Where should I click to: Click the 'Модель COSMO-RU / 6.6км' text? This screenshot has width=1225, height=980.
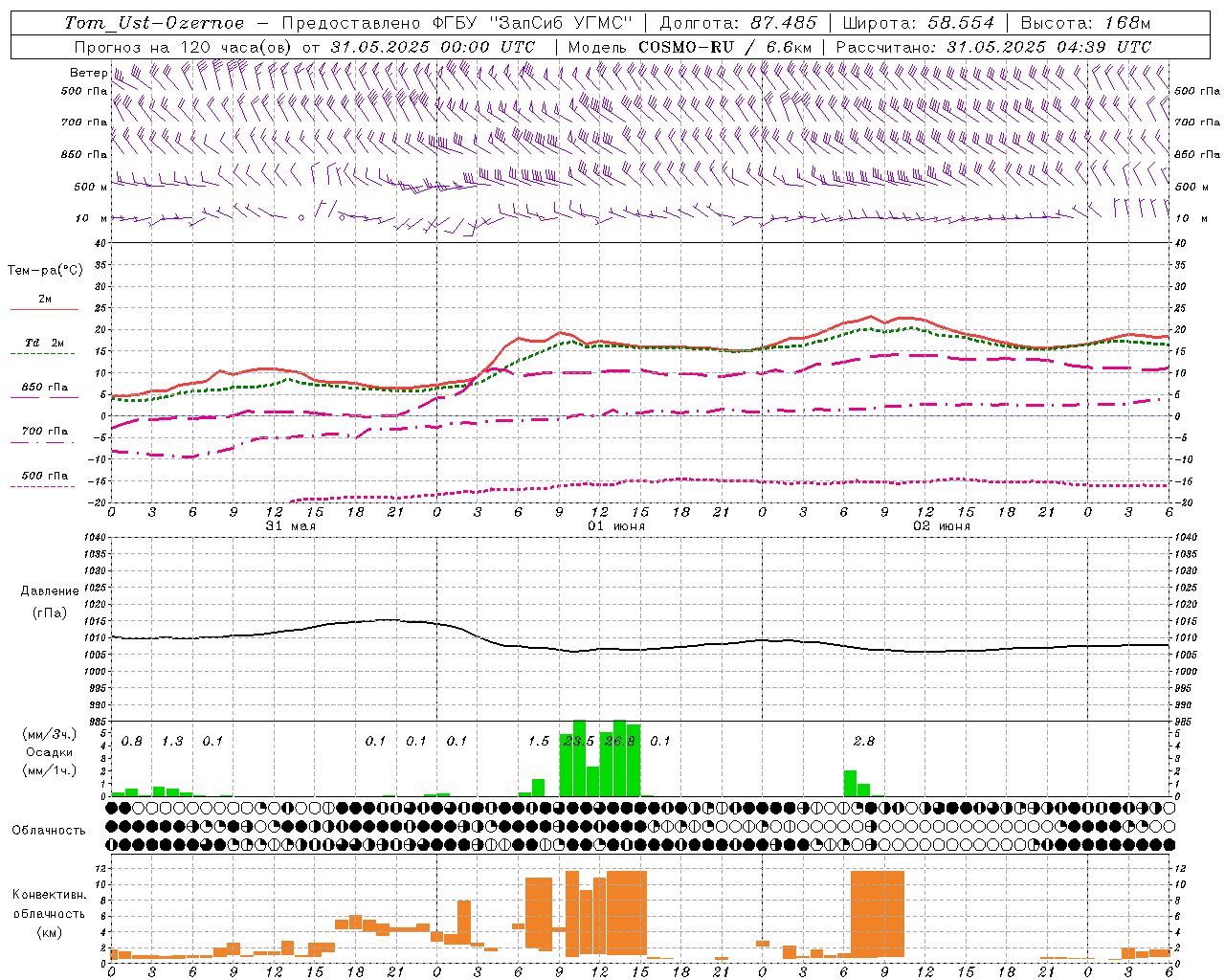point(690,47)
